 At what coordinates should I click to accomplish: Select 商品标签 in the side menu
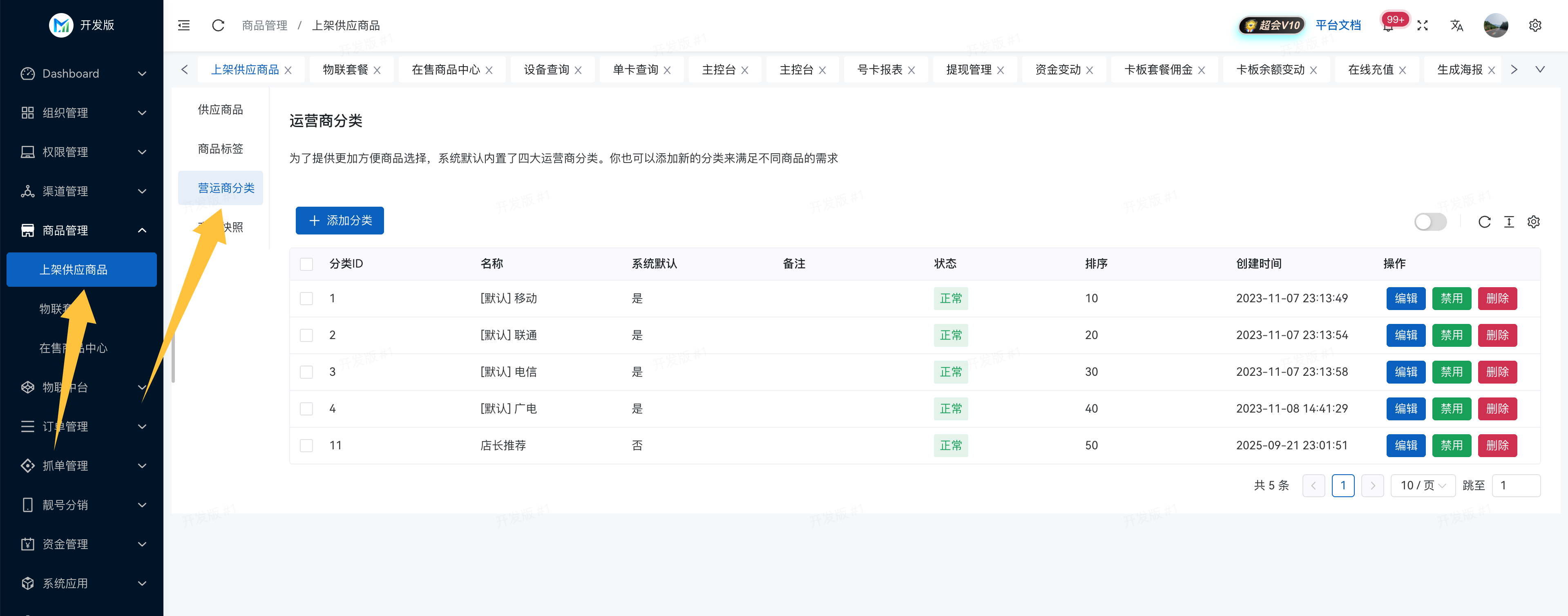220,149
